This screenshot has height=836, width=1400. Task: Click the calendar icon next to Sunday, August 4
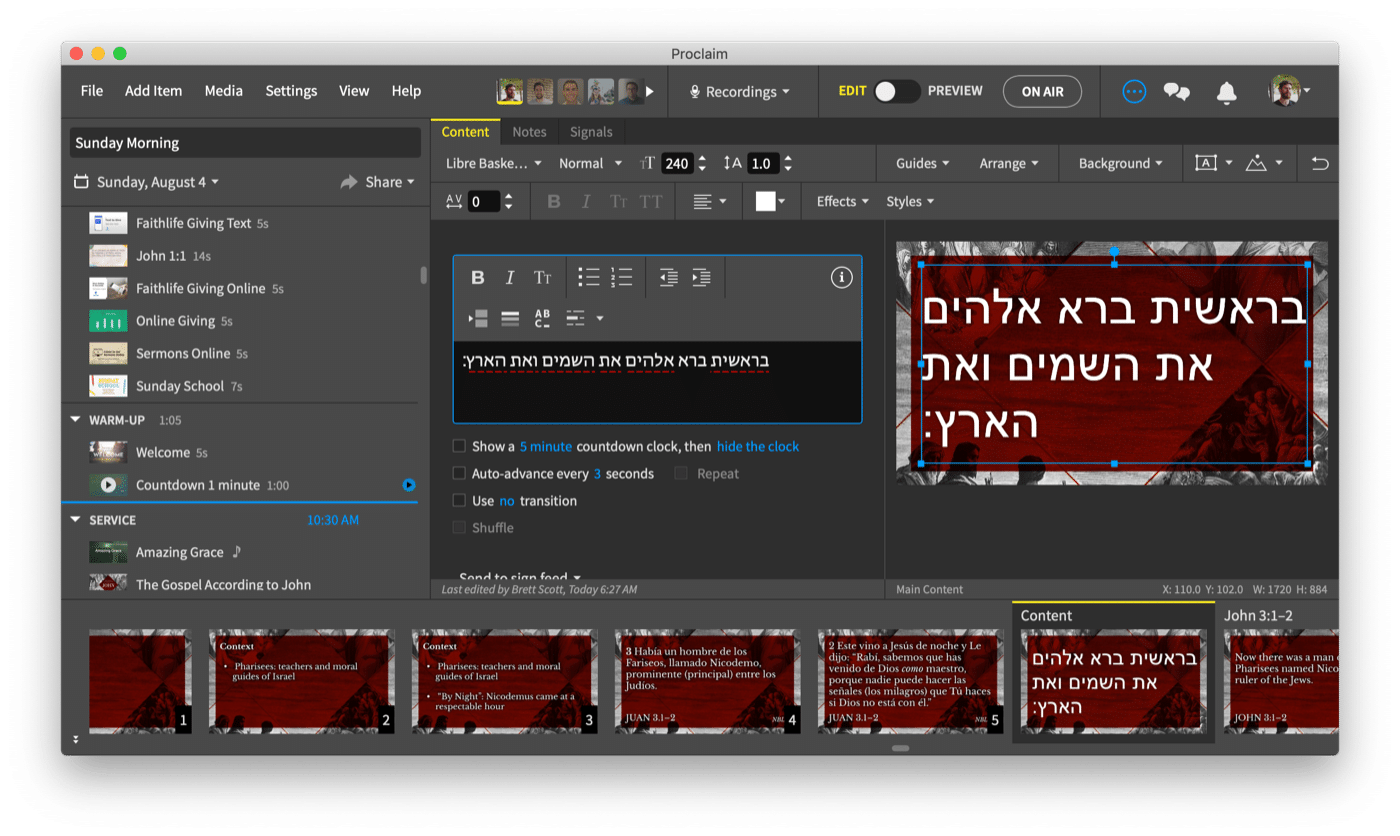click(x=81, y=182)
